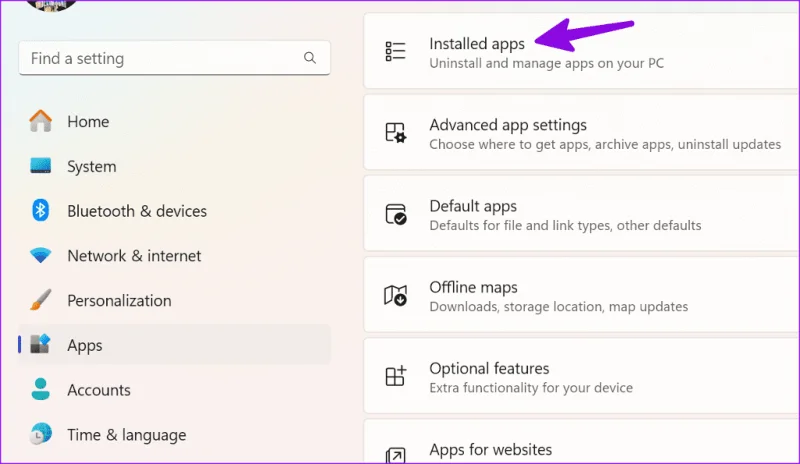800x464 pixels.
Task: Click the System monitor icon
Action: pos(40,165)
